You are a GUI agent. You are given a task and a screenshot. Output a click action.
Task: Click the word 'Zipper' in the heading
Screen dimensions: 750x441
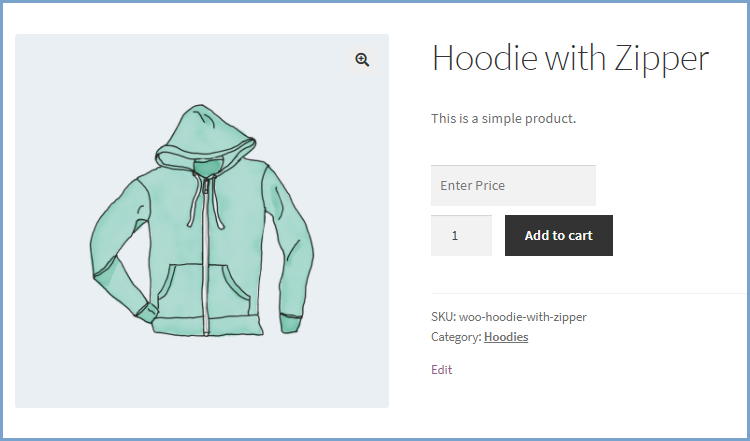point(662,58)
